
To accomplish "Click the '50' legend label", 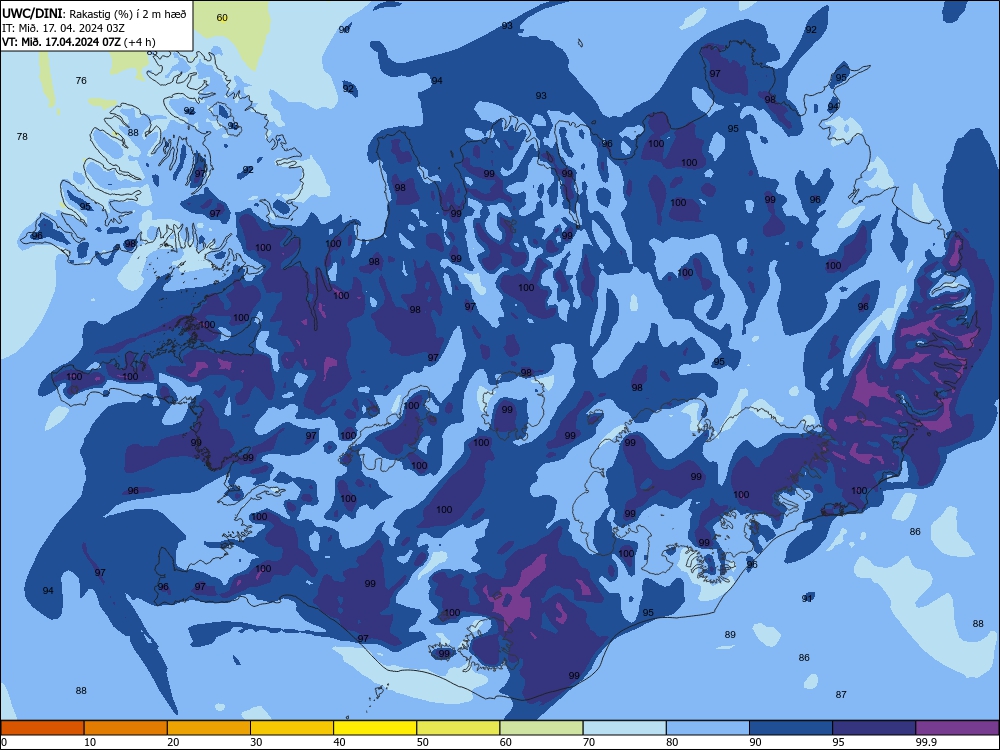I will (x=422, y=742).
